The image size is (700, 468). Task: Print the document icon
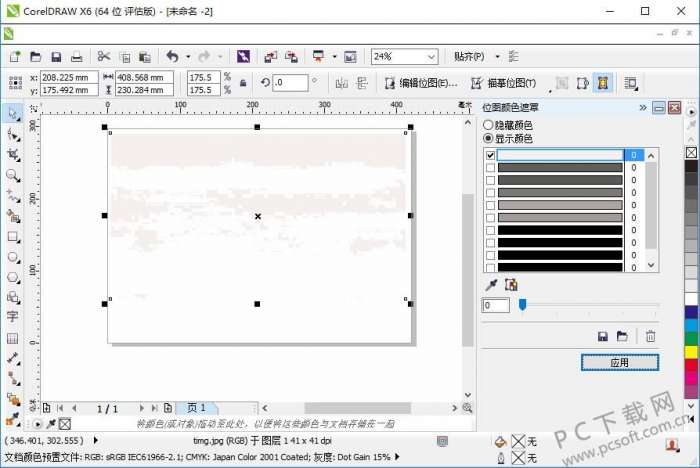pyautogui.click(x=76, y=57)
